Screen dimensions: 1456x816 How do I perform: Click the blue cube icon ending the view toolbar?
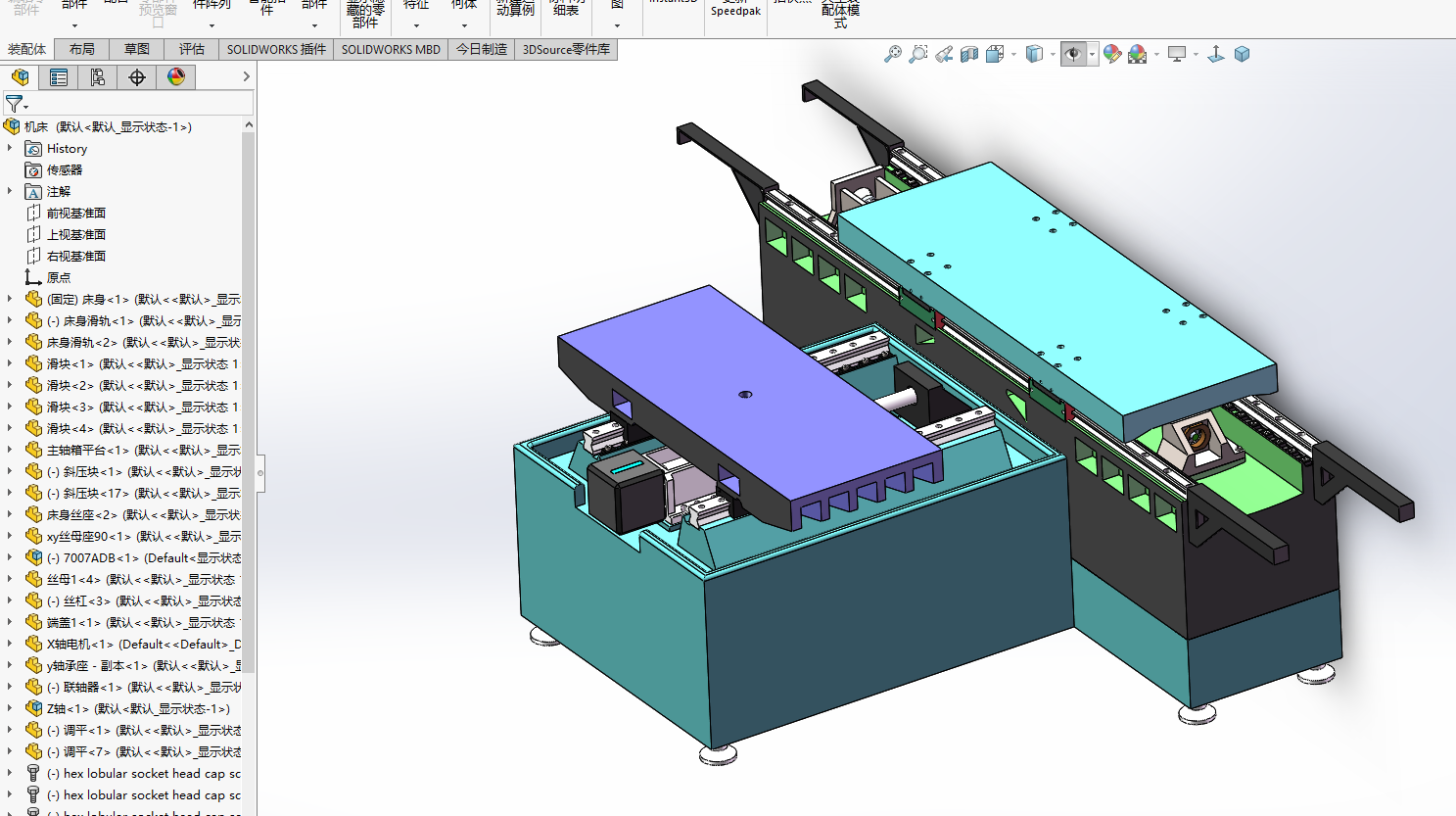point(1242,54)
